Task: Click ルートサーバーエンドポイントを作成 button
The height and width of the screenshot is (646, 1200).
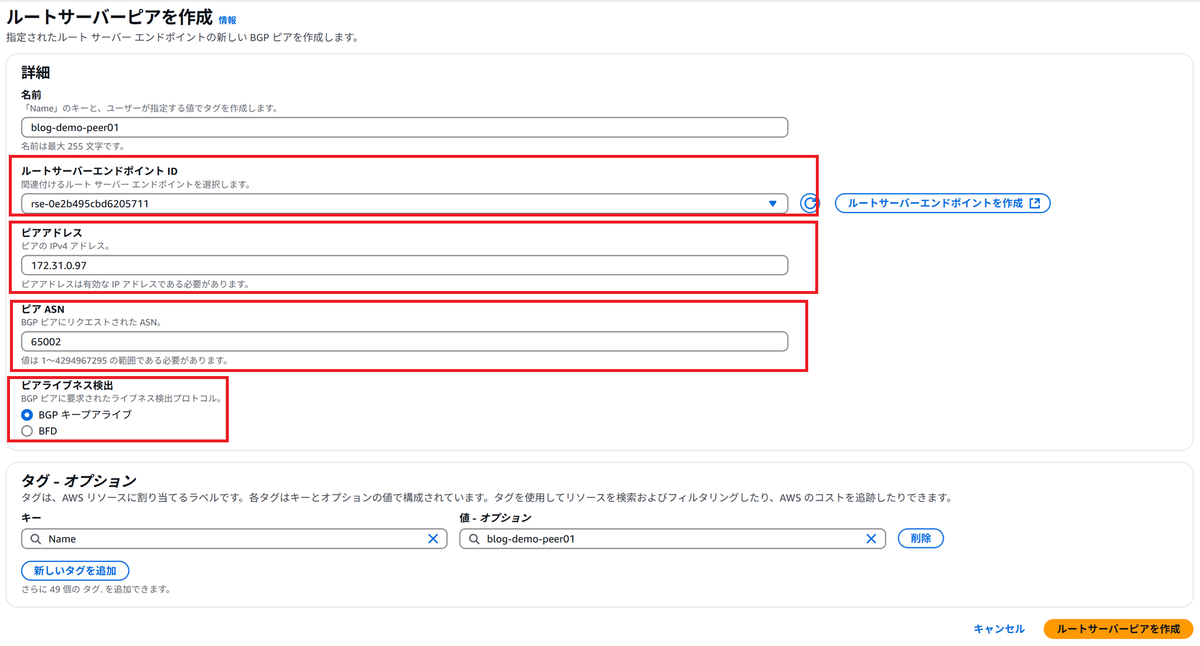Action: (942, 203)
